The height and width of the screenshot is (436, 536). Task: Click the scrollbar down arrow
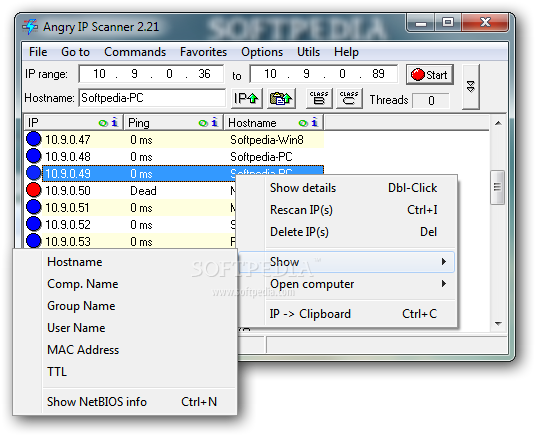click(498, 323)
